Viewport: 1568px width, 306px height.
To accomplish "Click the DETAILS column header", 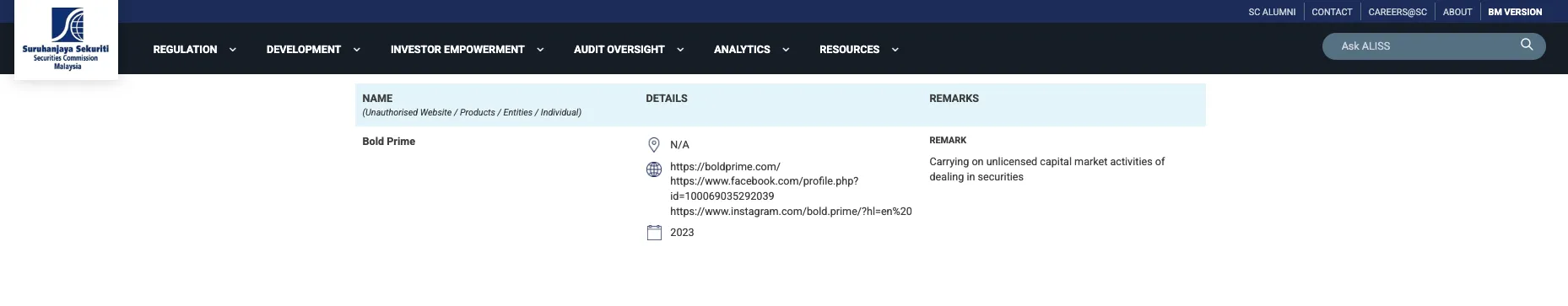I will 667,99.
